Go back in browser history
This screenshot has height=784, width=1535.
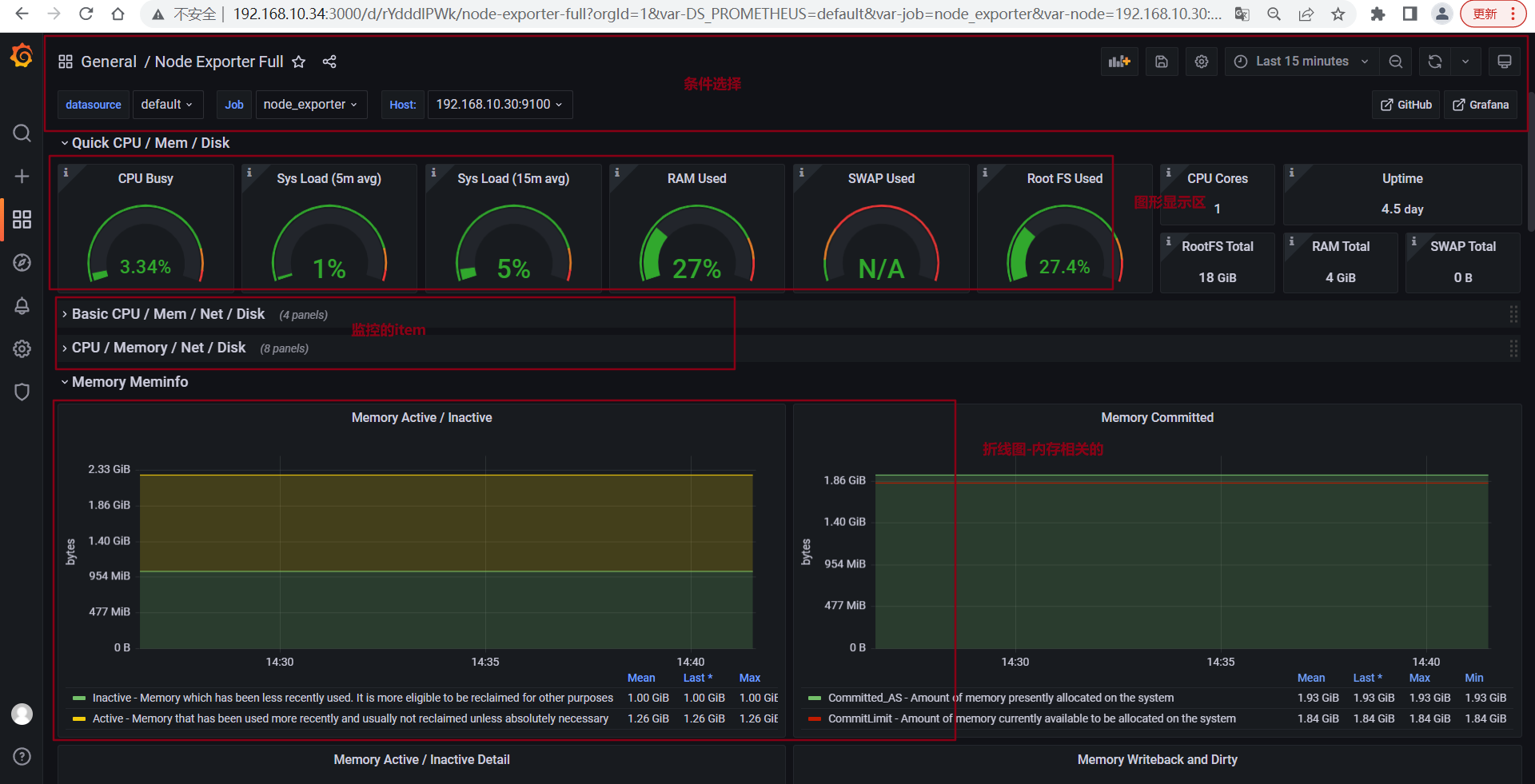coord(22,14)
